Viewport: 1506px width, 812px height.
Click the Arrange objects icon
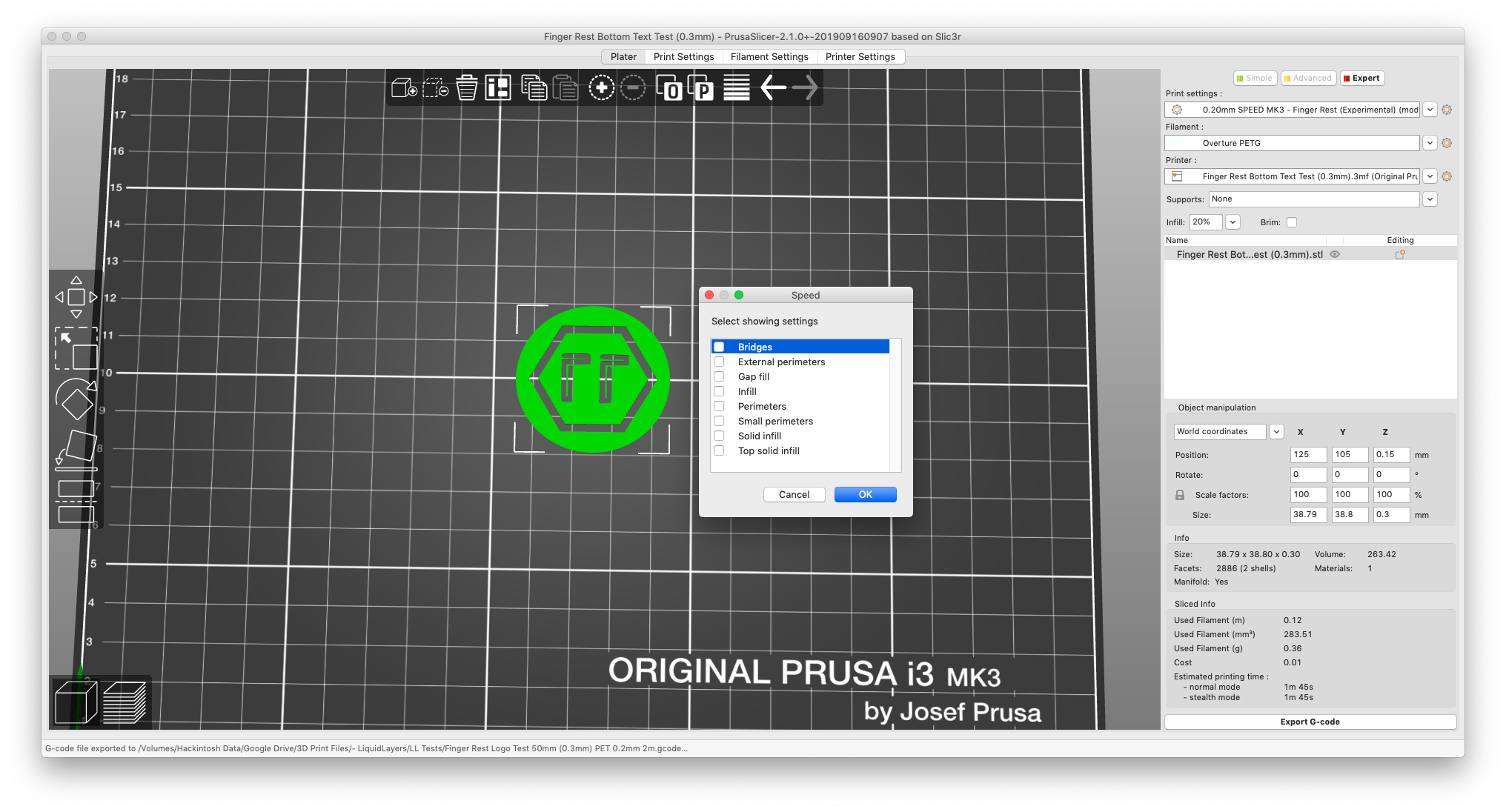[x=497, y=88]
